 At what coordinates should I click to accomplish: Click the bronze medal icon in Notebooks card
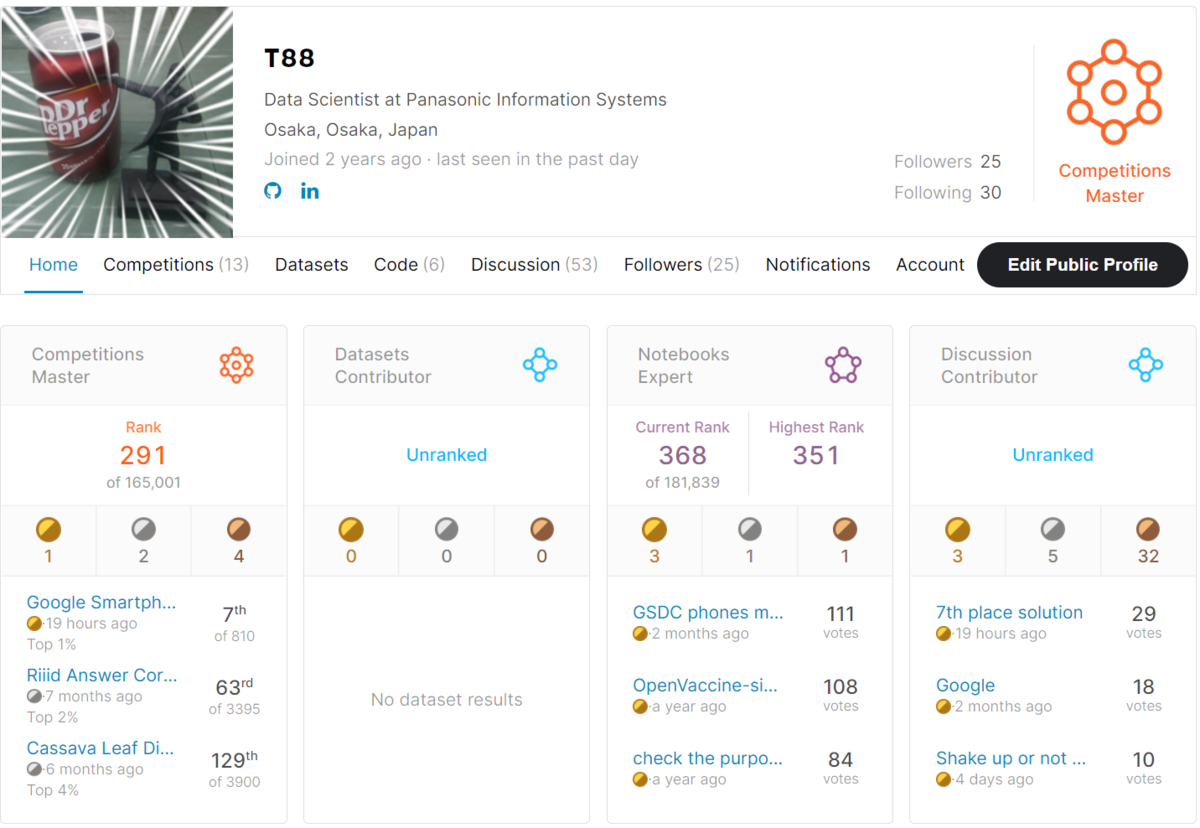[x=845, y=529]
